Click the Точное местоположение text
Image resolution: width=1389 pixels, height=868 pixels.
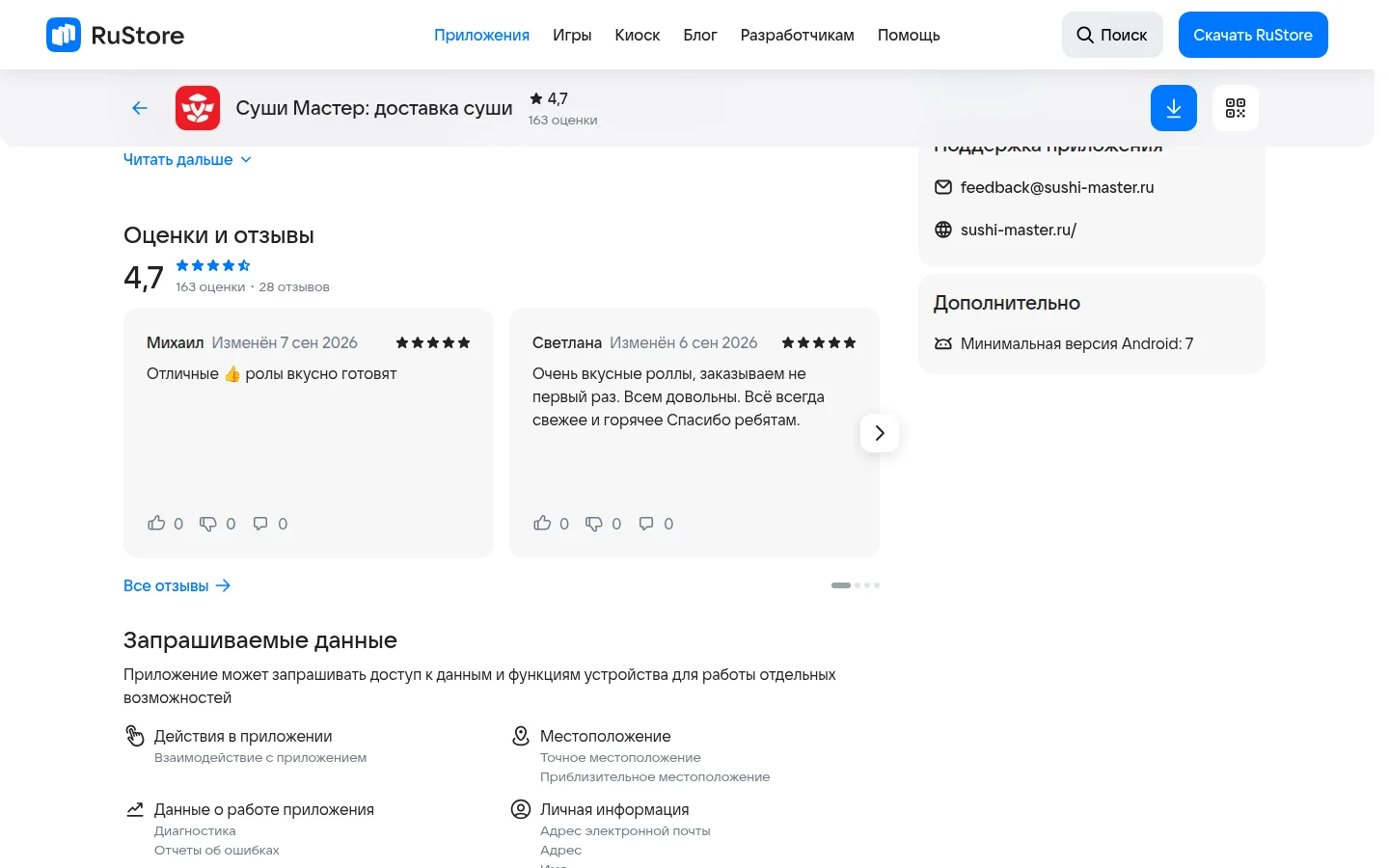coord(620,758)
